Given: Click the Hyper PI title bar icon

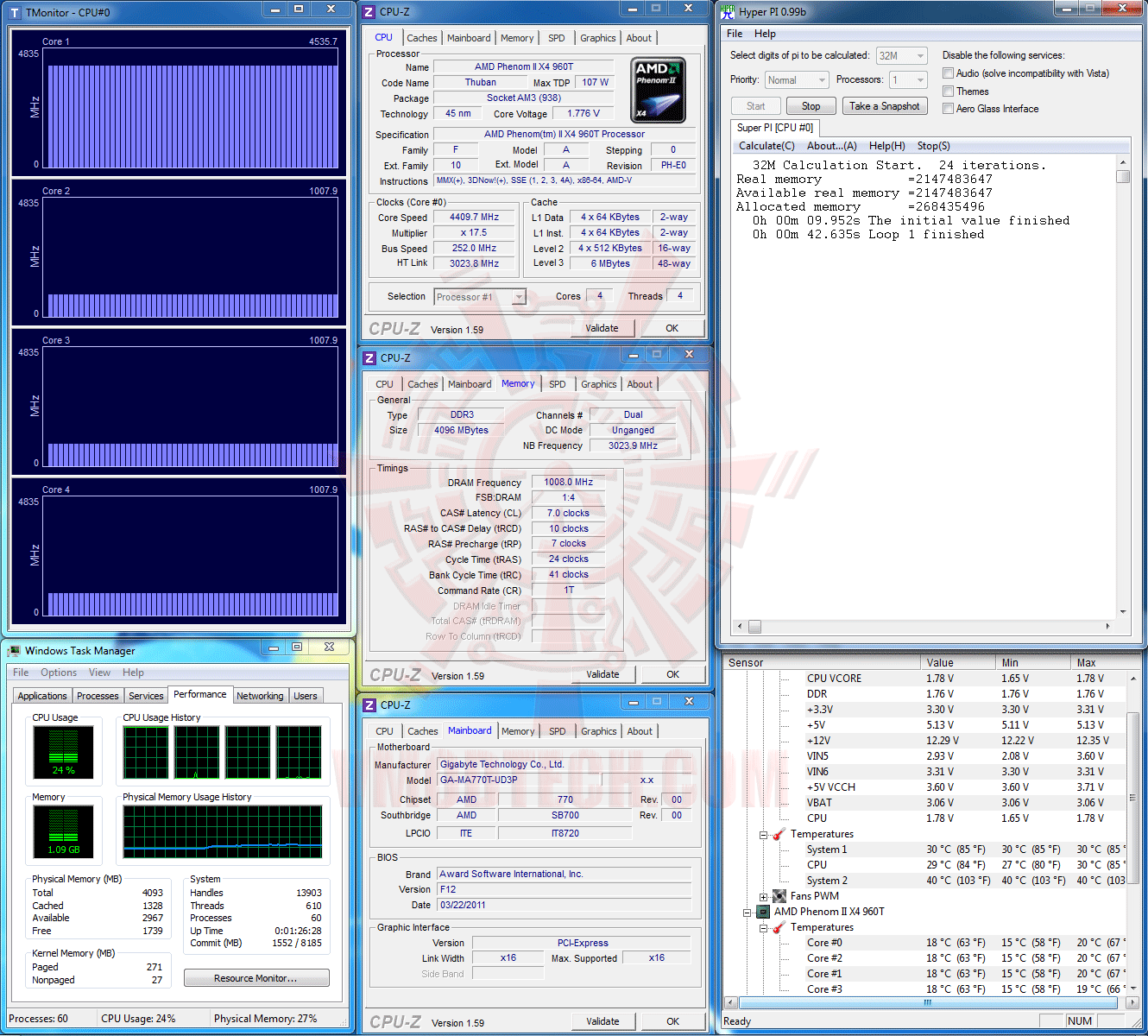Looking at the screenshot, I should [x=727, y=11].
